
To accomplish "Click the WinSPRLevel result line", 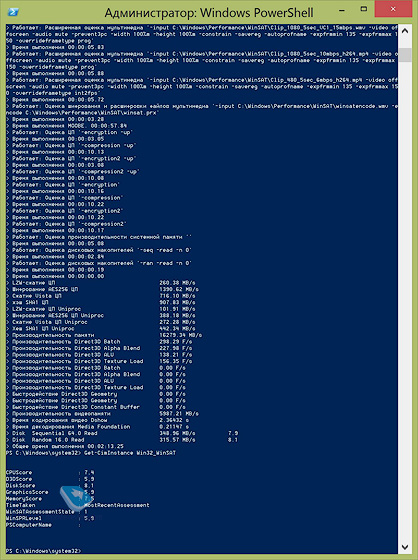I will click(50, 518).
